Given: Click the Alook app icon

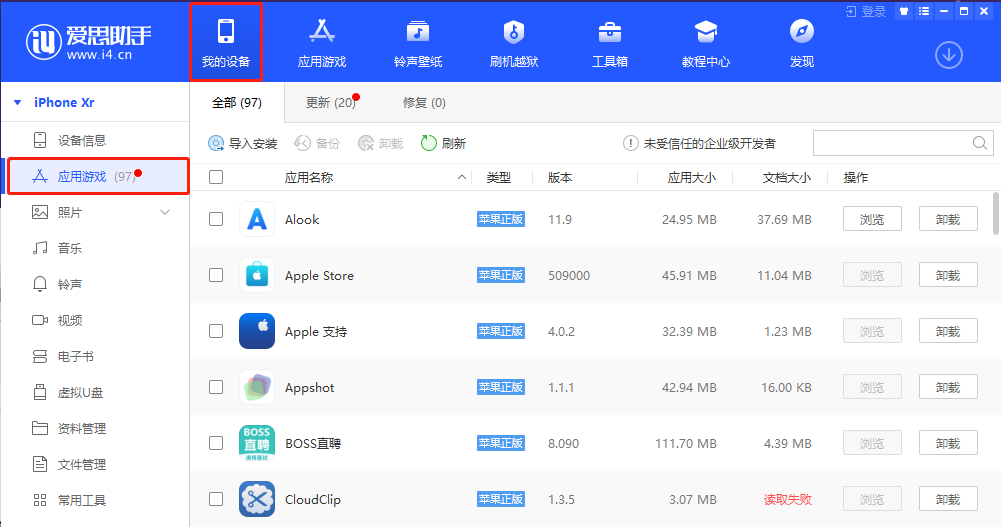Looking at the screenshot, I should click(x=257, y=219).
